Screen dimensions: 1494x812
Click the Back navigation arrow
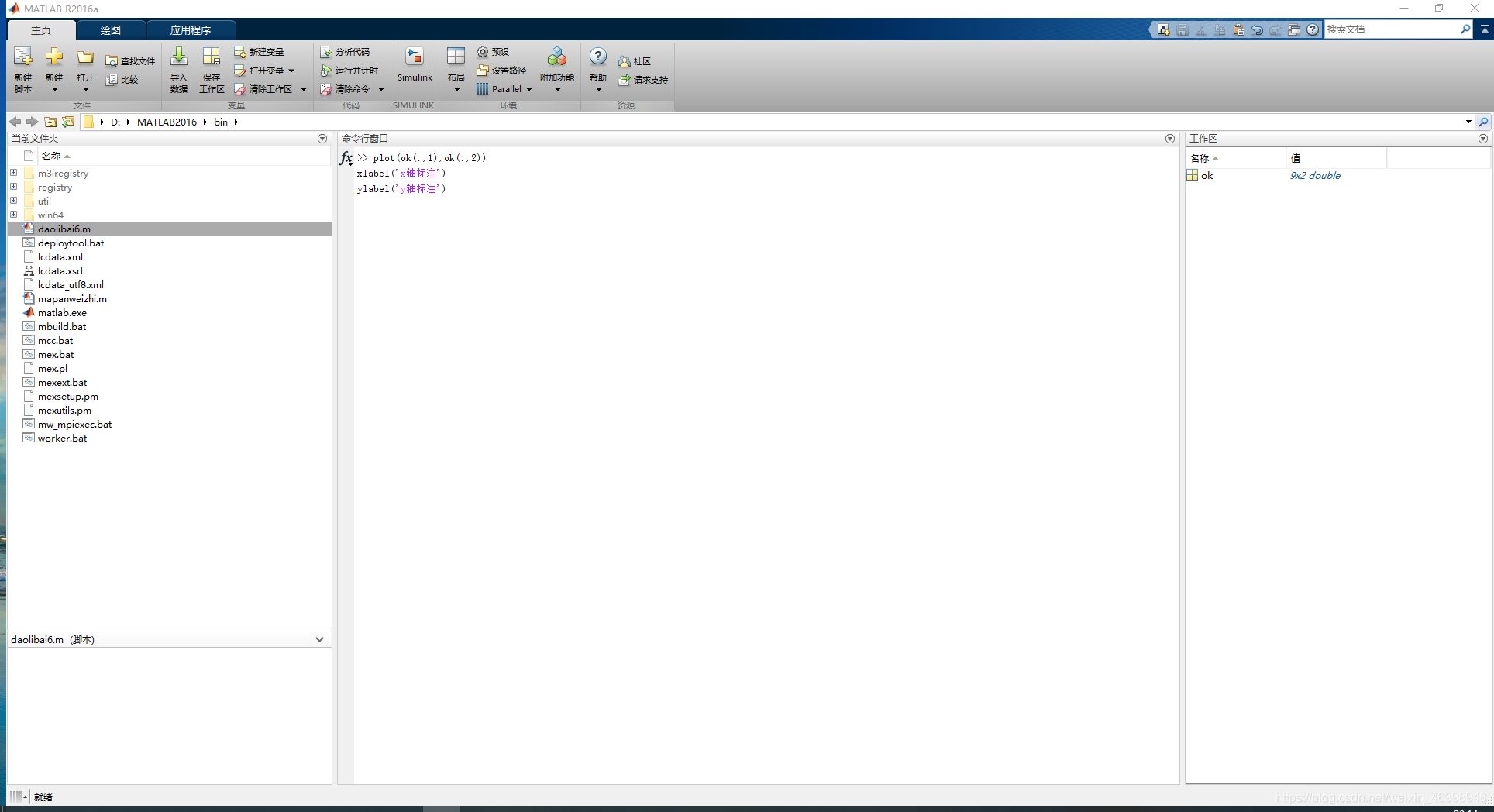pos(15,122)
